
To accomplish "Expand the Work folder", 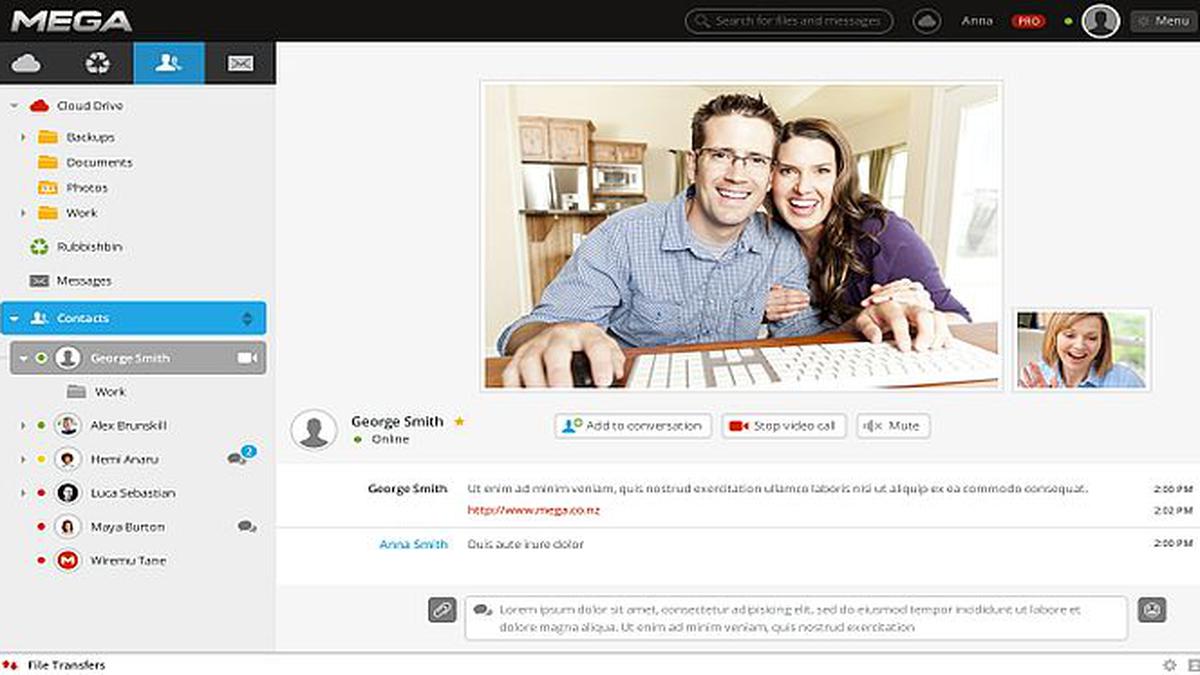I will (x=22, y=213).
